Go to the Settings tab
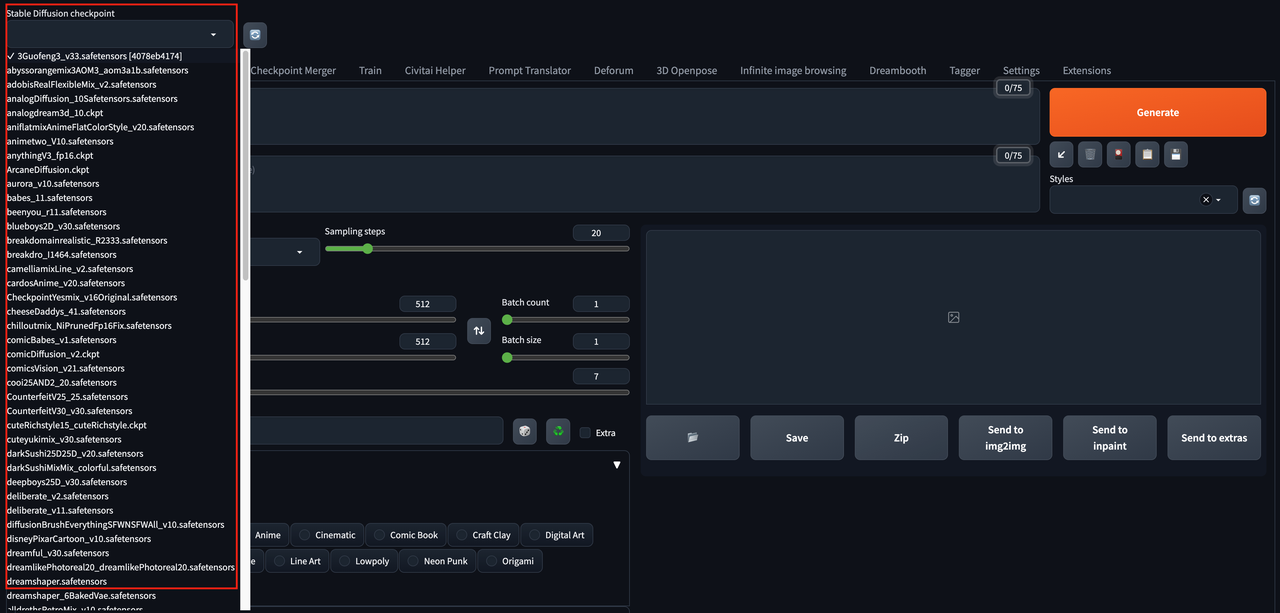 click(1021, 71)
